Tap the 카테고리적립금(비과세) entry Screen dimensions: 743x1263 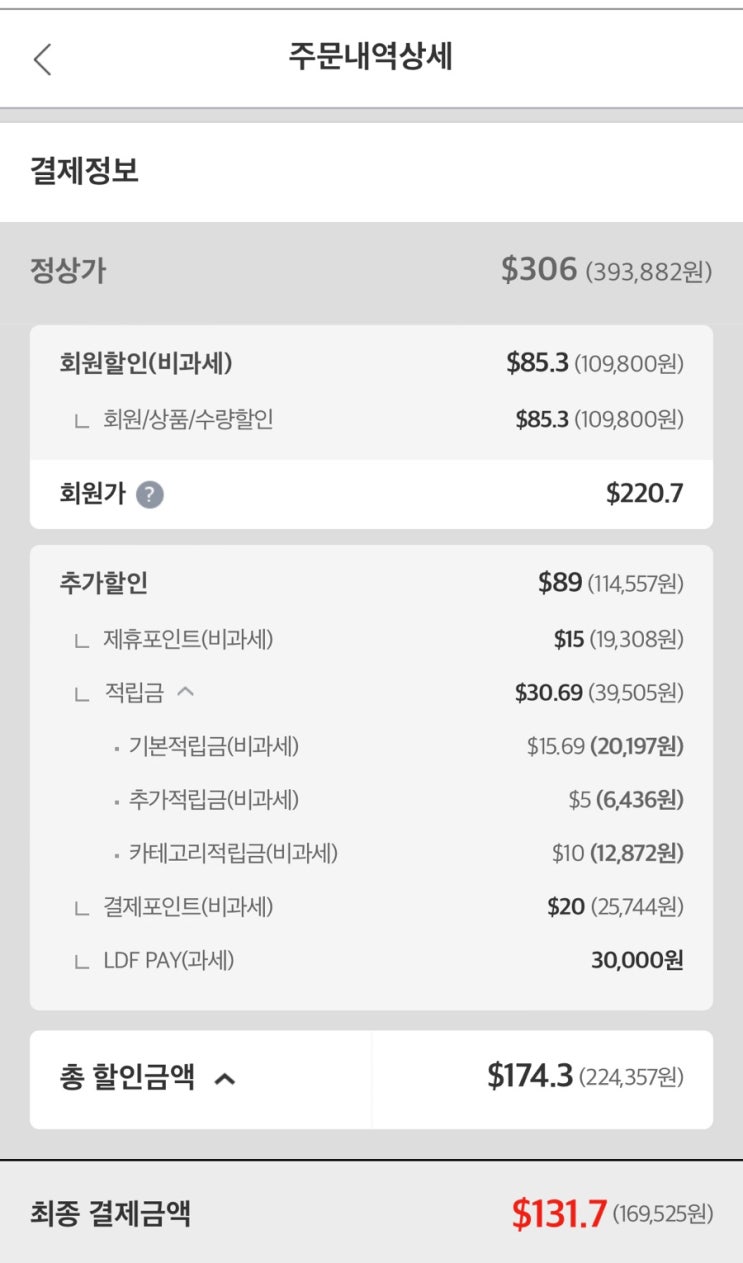pyautogui.click(x=233, y=854)
